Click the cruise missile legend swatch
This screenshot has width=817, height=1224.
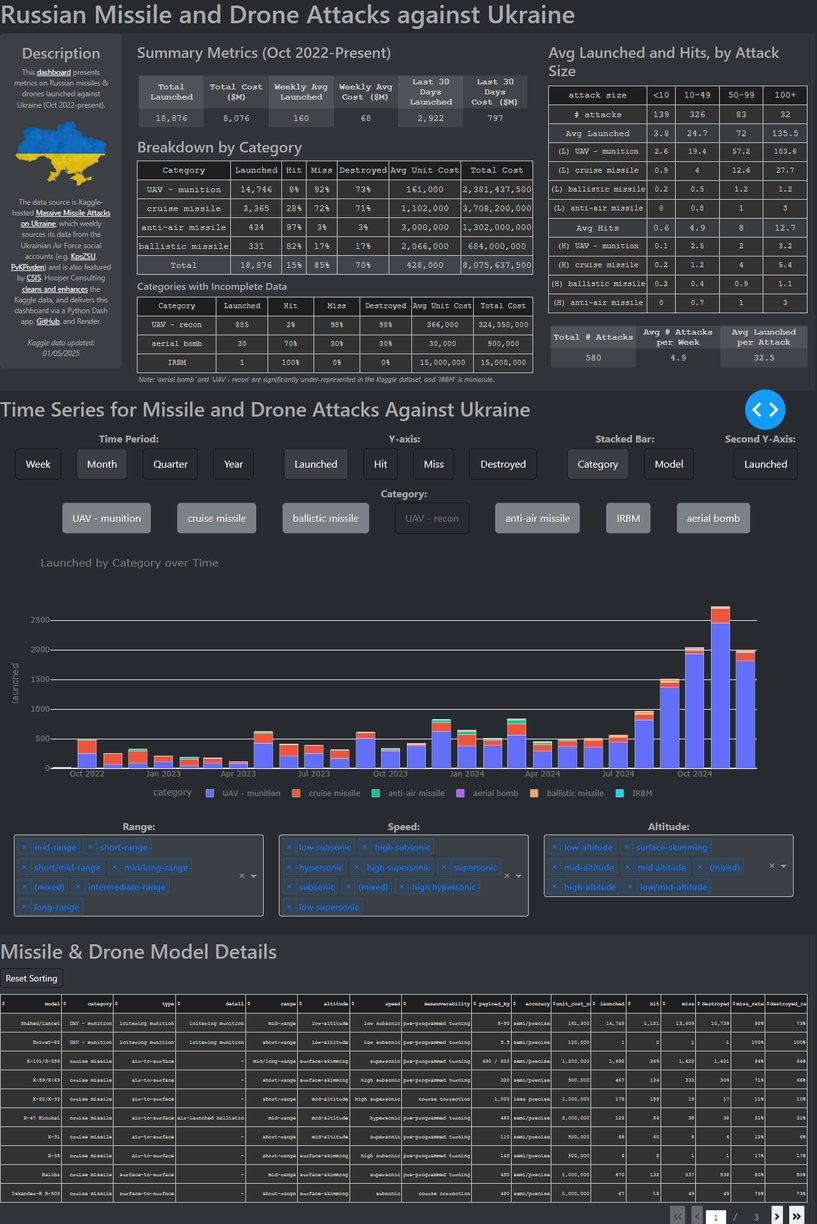(297, 793)
